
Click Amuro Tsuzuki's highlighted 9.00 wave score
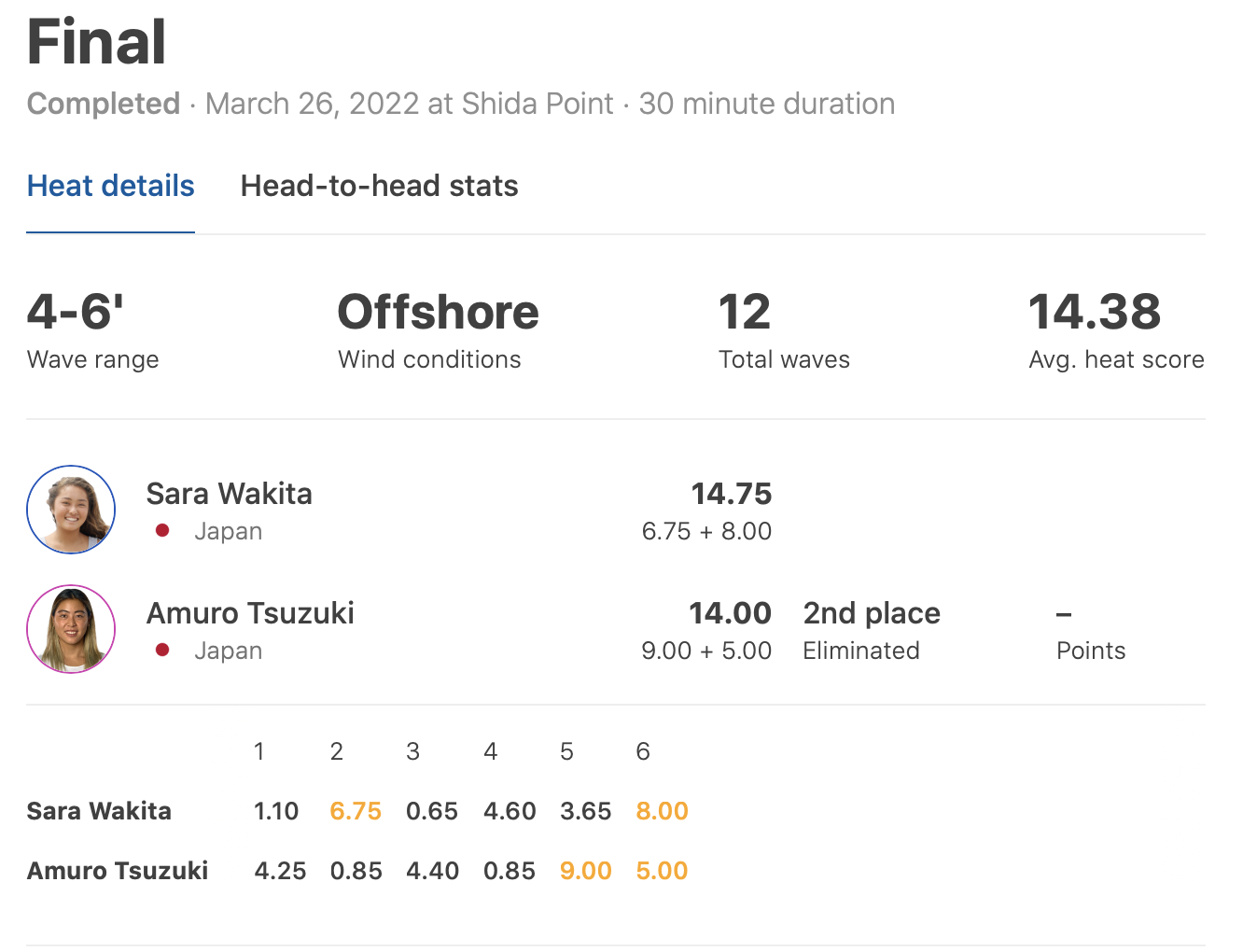(585, 871)
